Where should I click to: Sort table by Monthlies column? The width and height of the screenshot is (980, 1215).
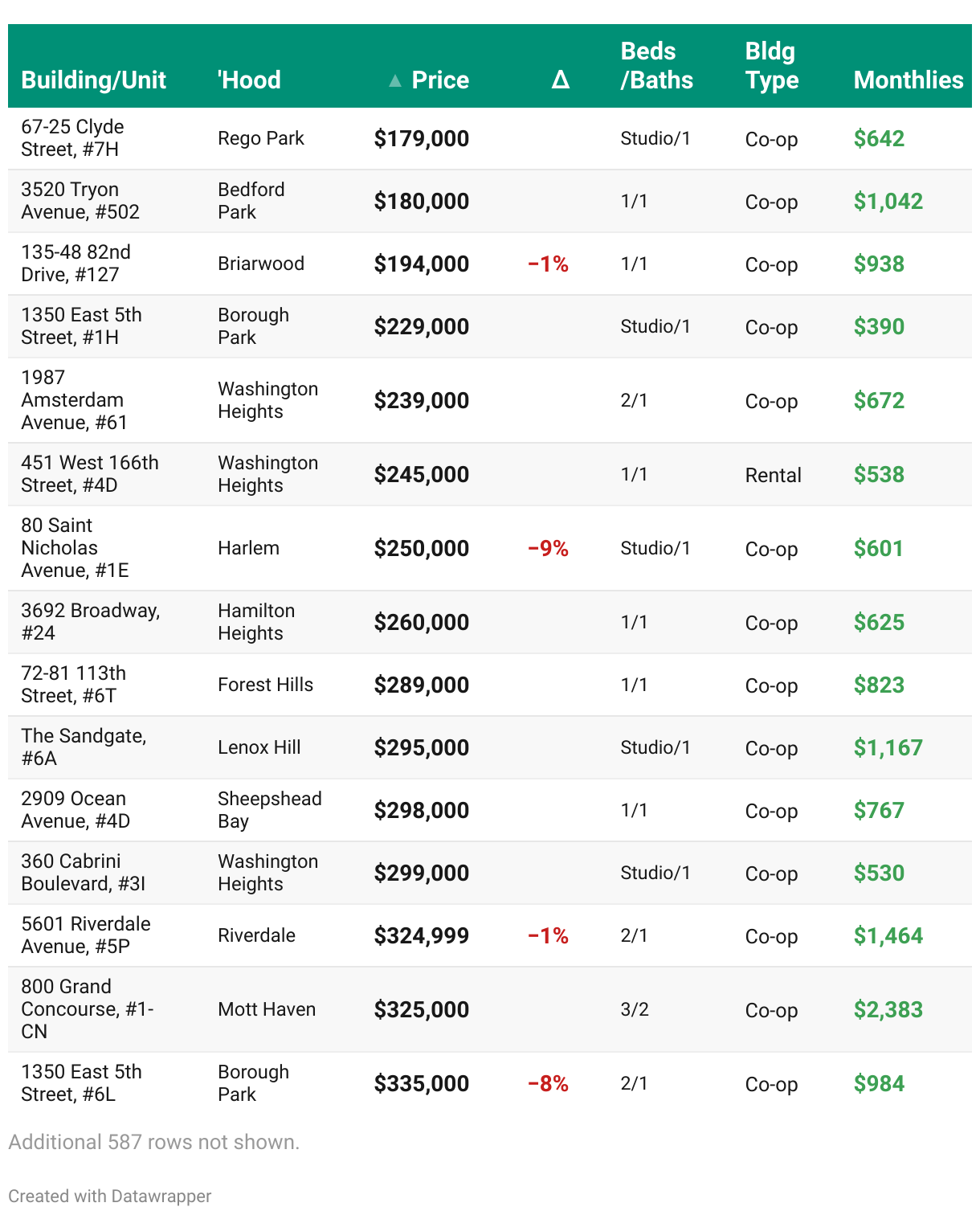908,80
